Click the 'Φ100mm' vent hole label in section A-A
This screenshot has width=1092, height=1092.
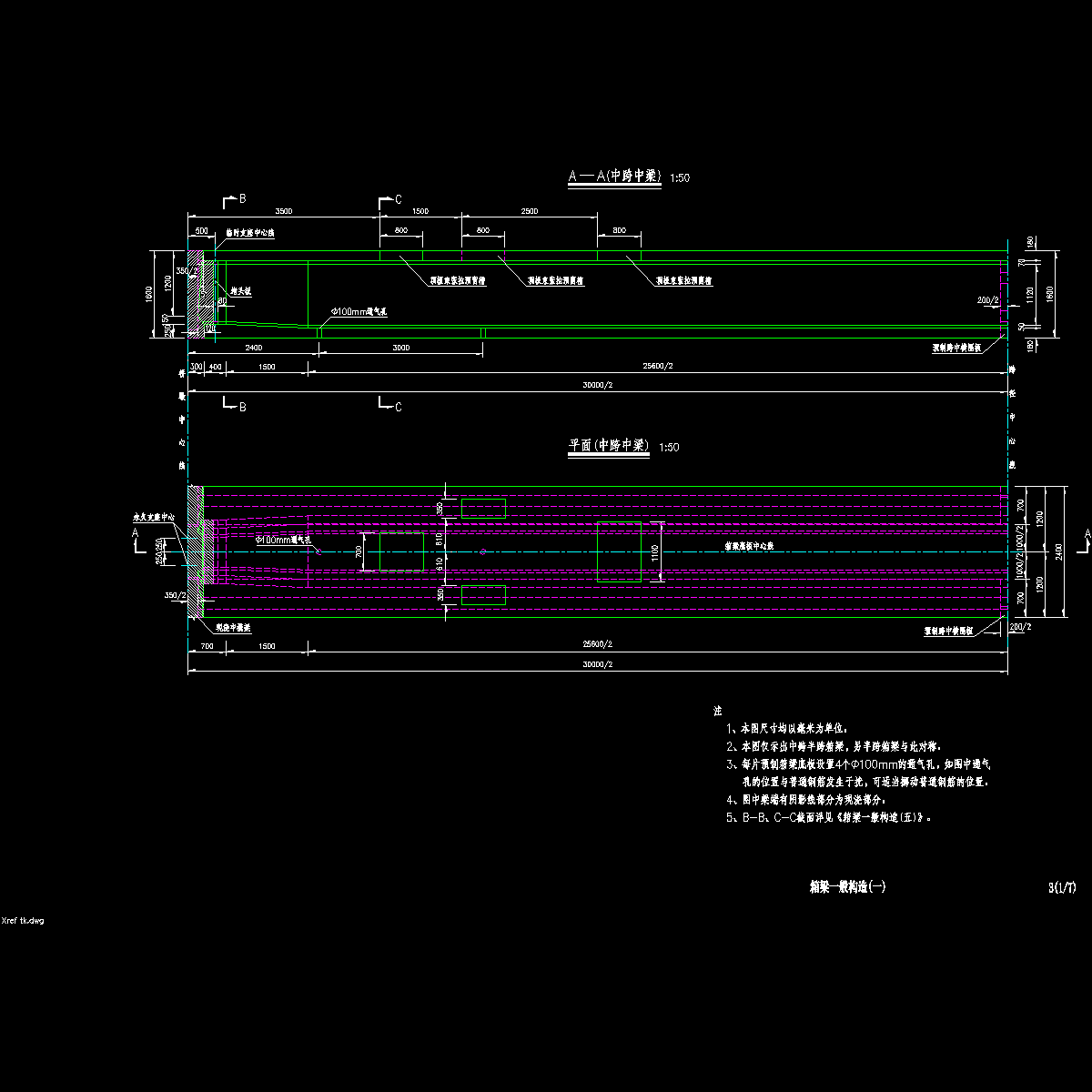[x=359, y=311]
